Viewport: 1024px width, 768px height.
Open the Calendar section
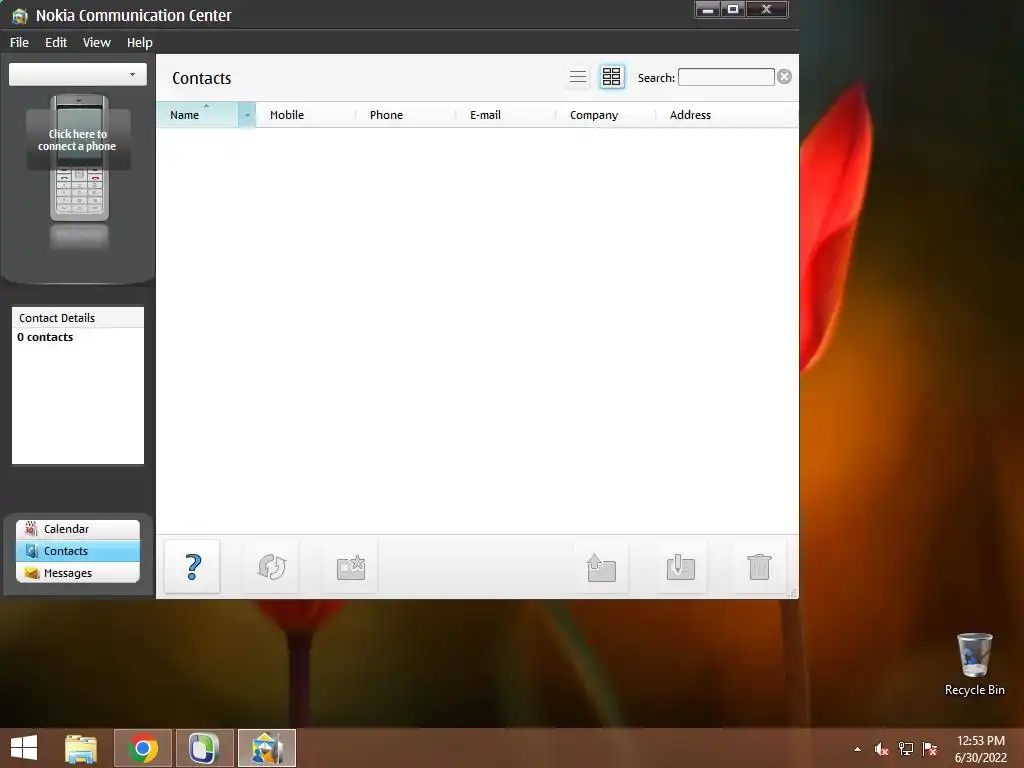(78, 529)
